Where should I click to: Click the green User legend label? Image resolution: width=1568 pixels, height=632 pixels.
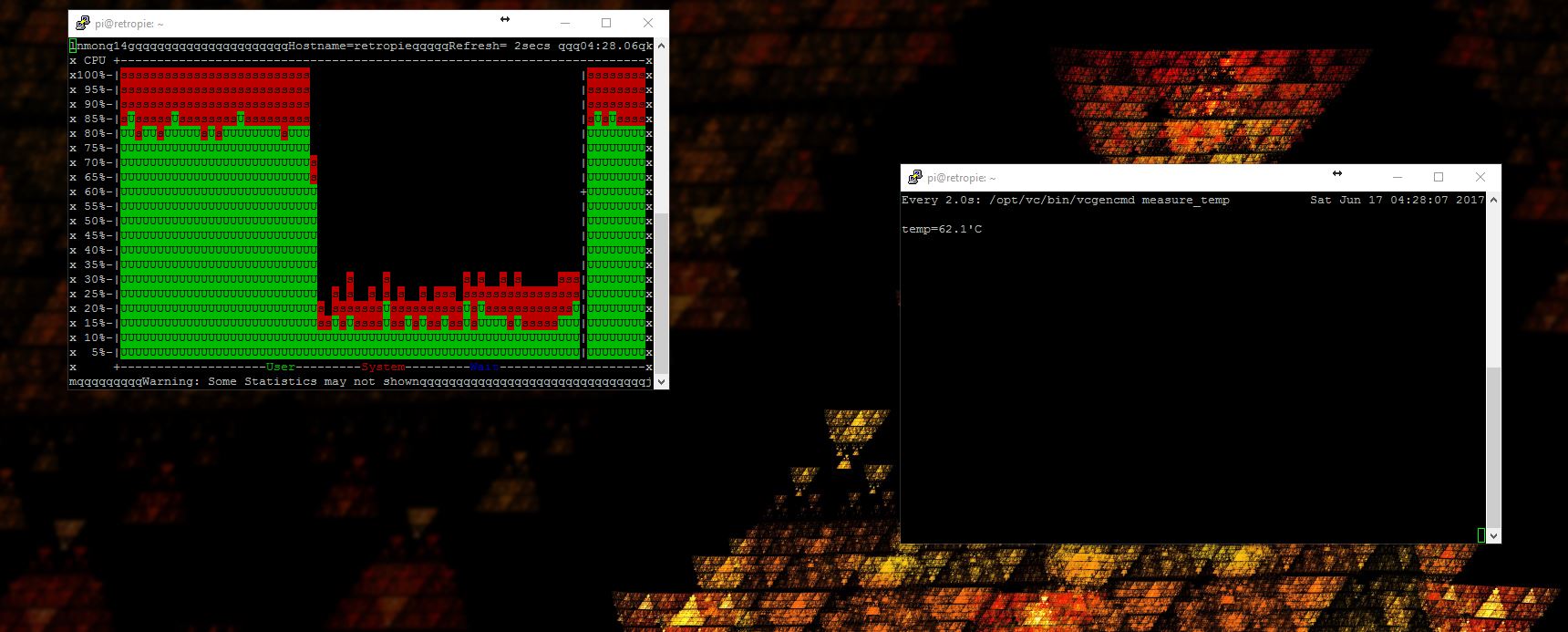pyautogui.click(x=281, y=367)
